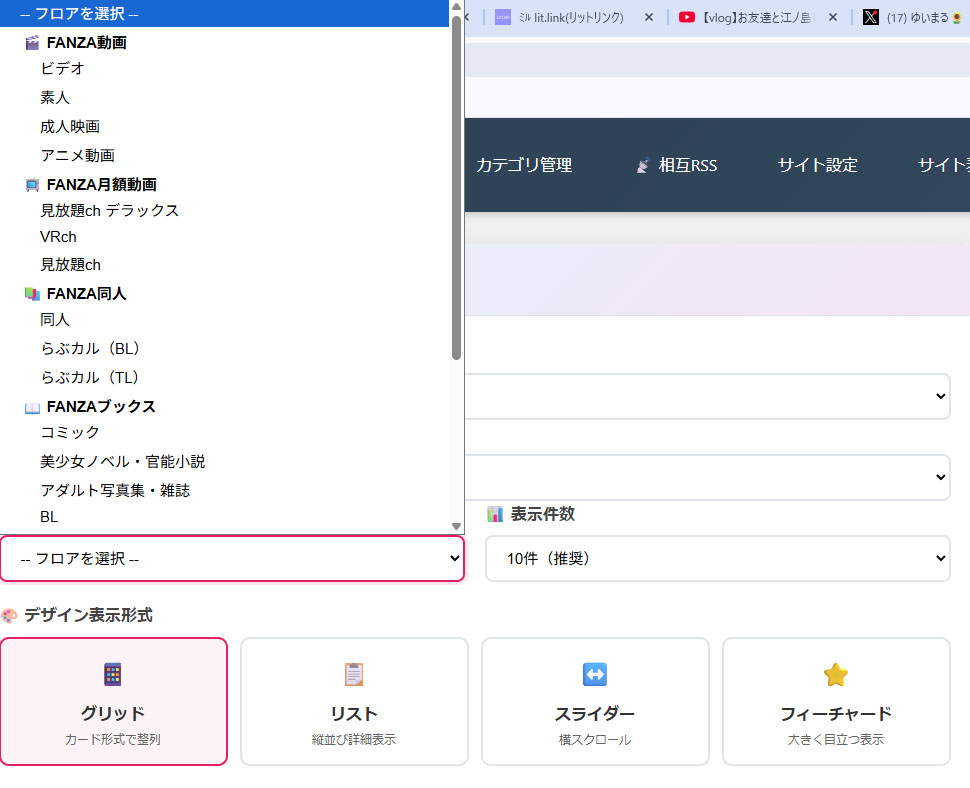Click the グリッド calculator icon

coord(113,675)
